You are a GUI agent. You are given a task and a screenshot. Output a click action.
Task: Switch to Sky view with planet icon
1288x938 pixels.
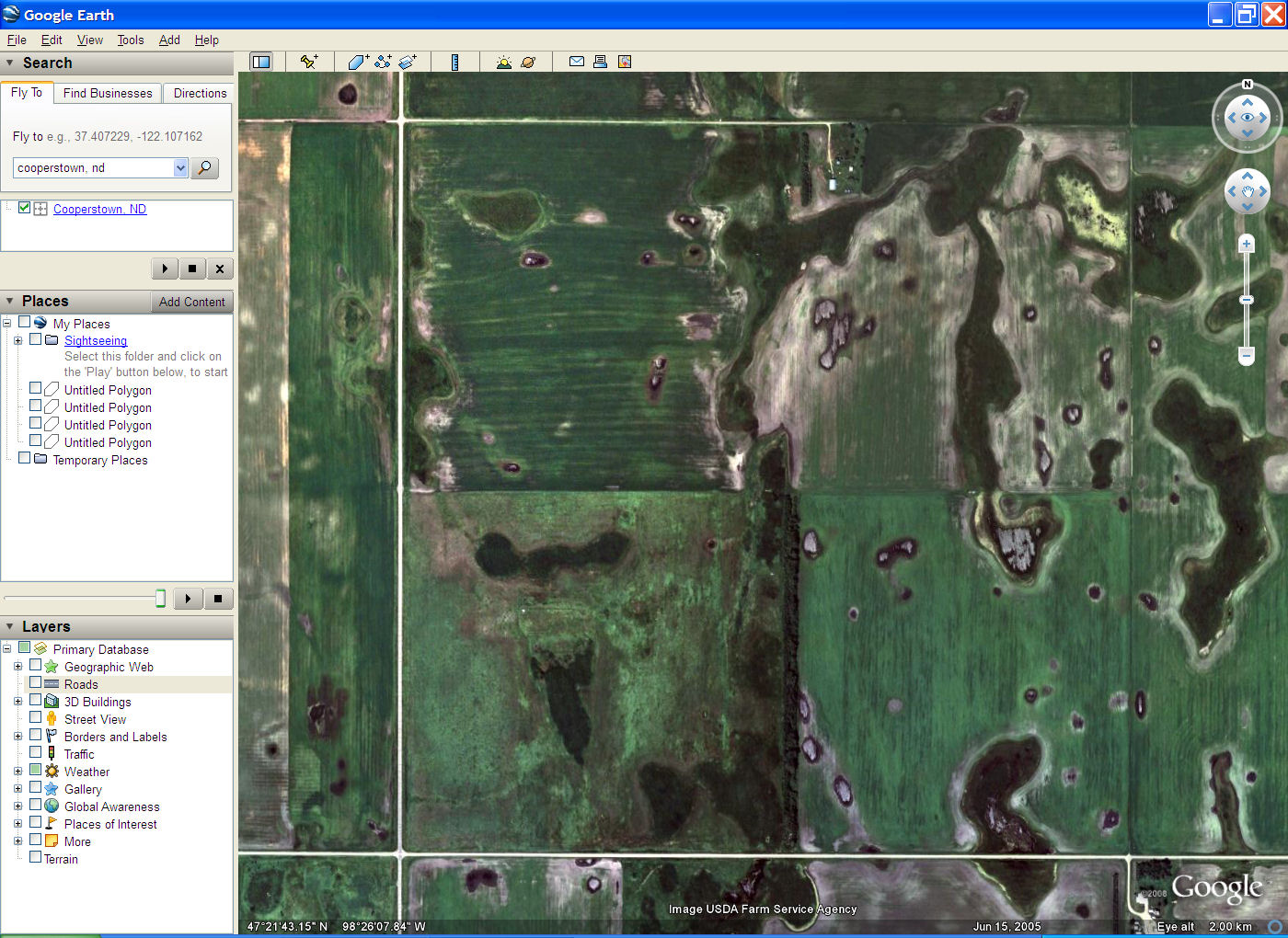point(528,62)
